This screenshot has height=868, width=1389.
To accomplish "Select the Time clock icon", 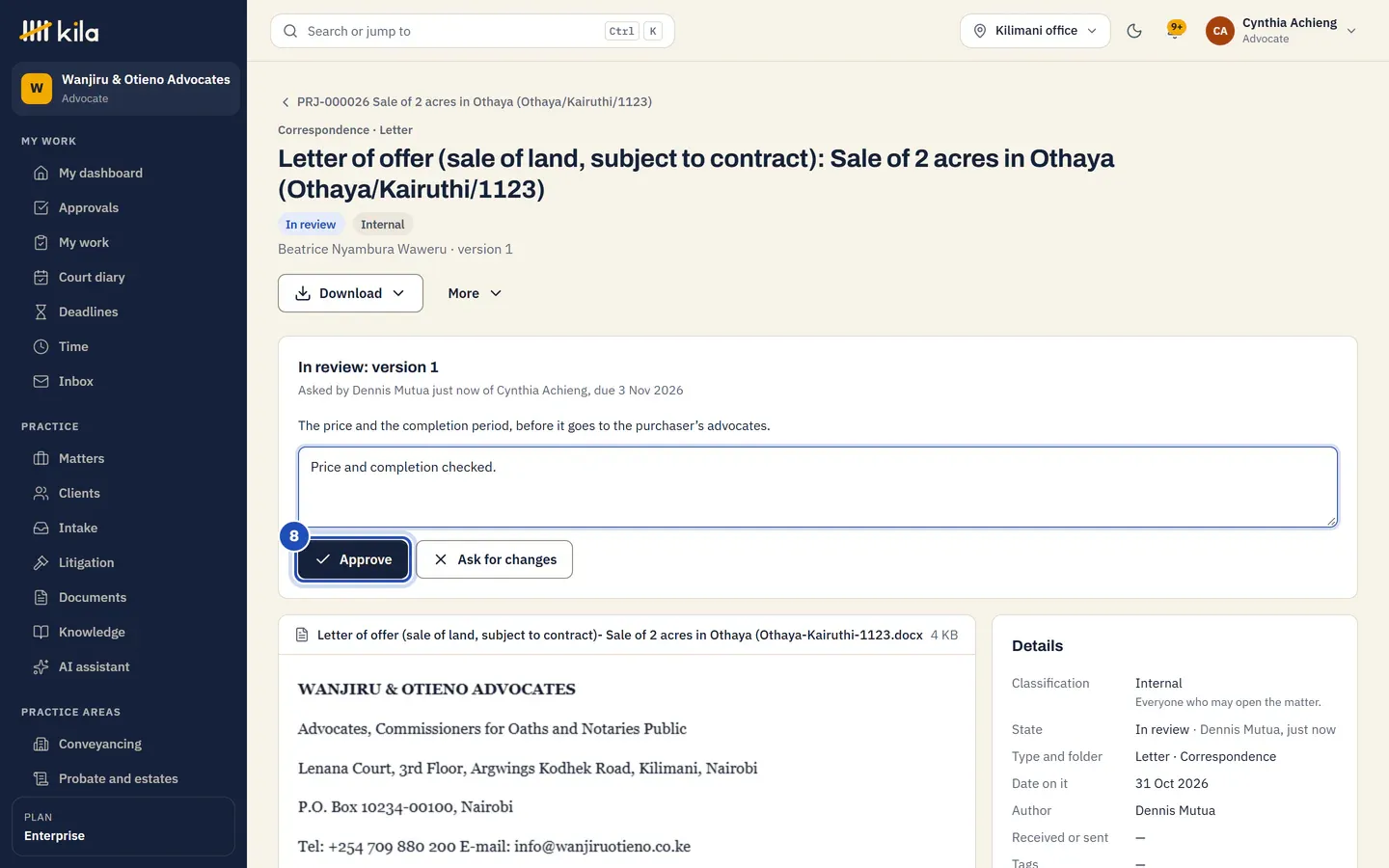I will pos(41,346).
